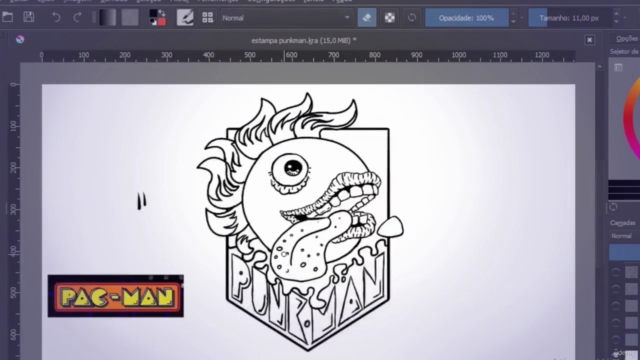Viewport: 640px width, 360px height.
Task: Toggle eraser mode
Action: coord(367,18)
